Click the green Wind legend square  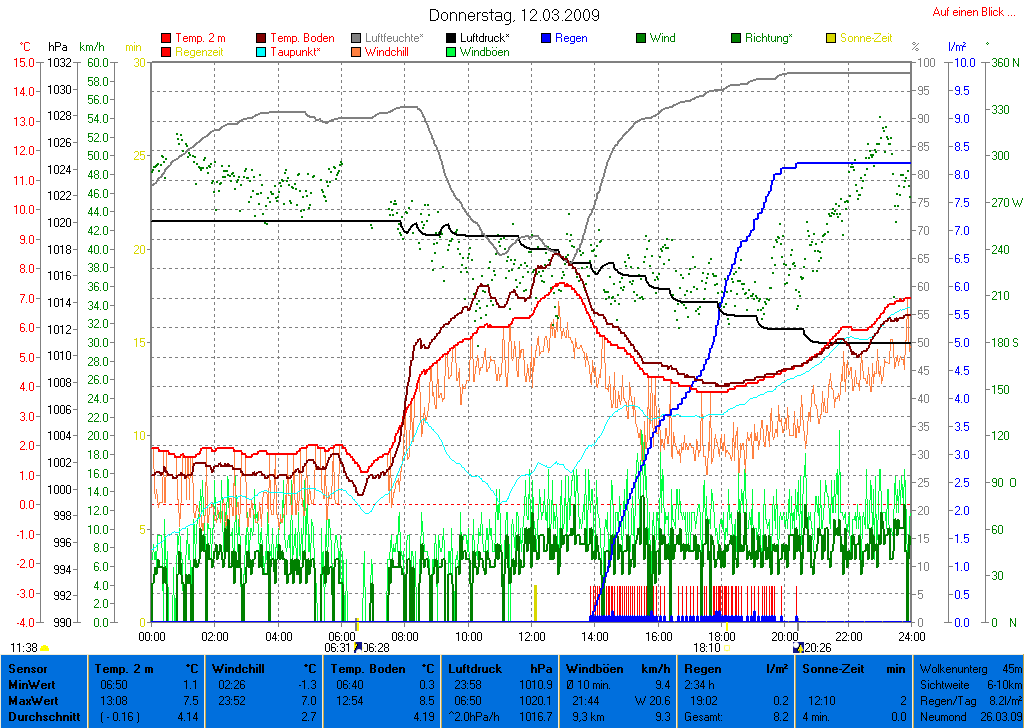641,39
